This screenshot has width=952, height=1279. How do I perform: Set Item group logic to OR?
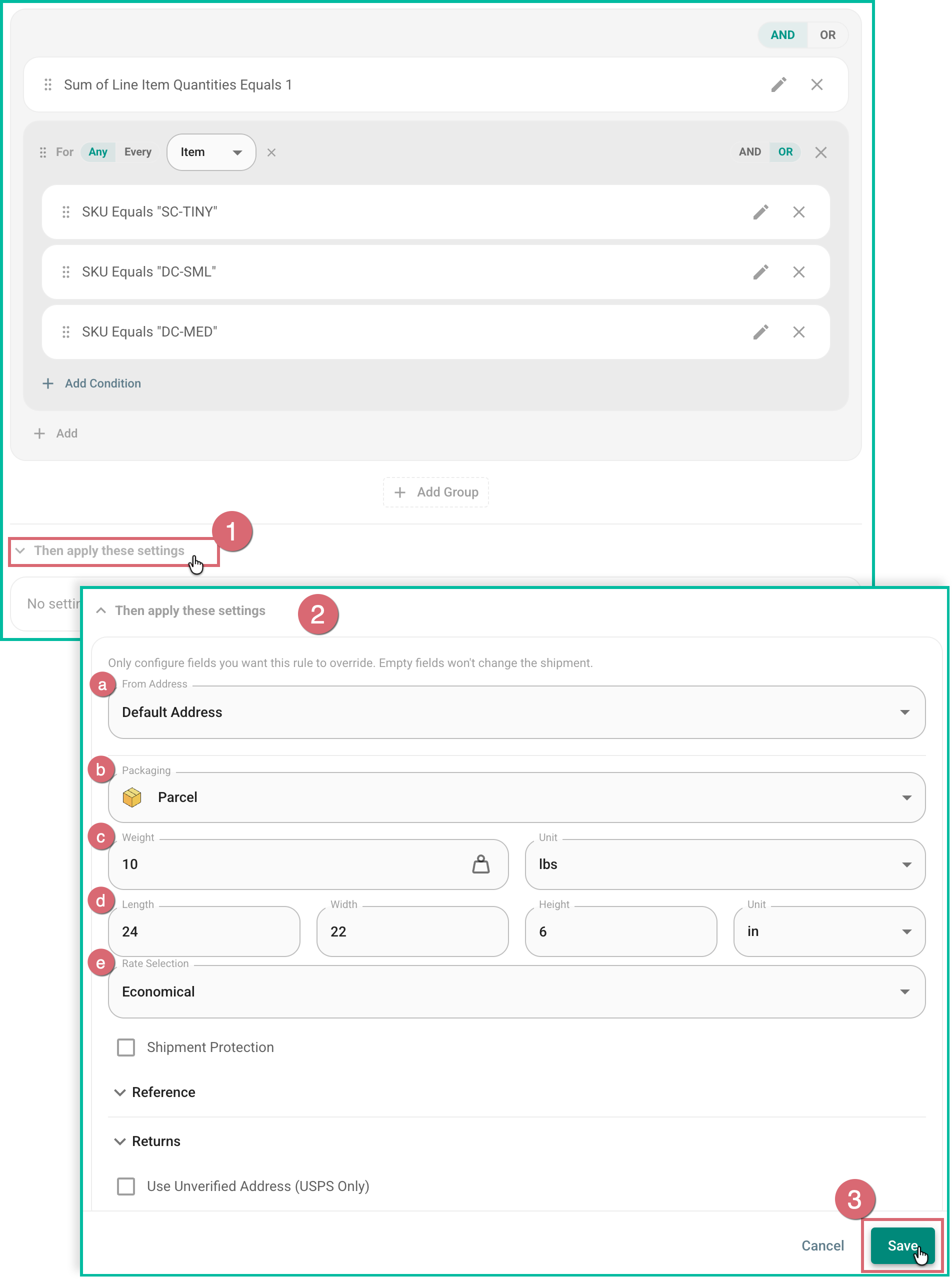(x=785, y=152)
